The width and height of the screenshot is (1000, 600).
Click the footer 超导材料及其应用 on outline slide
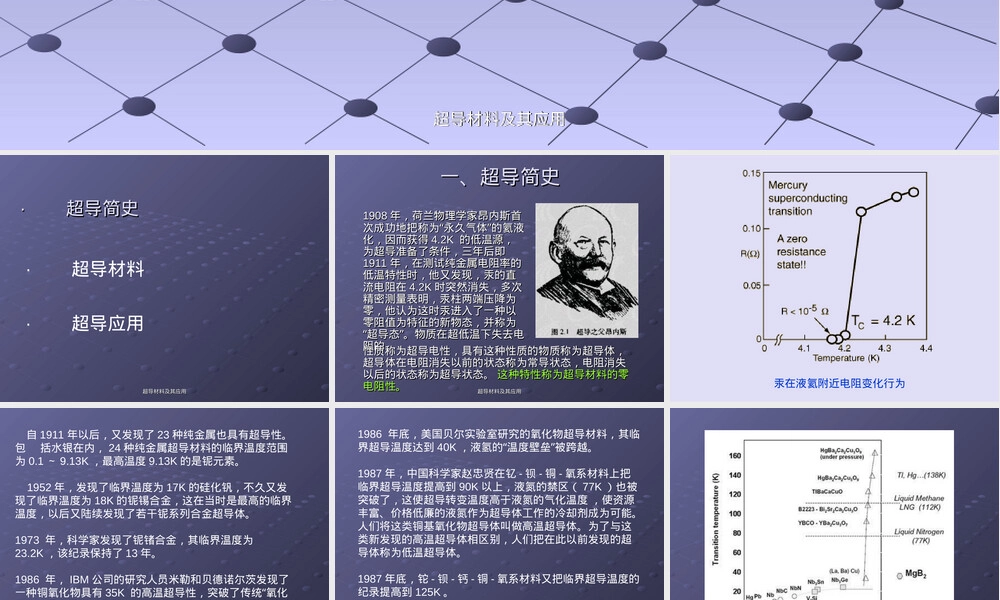165,391
